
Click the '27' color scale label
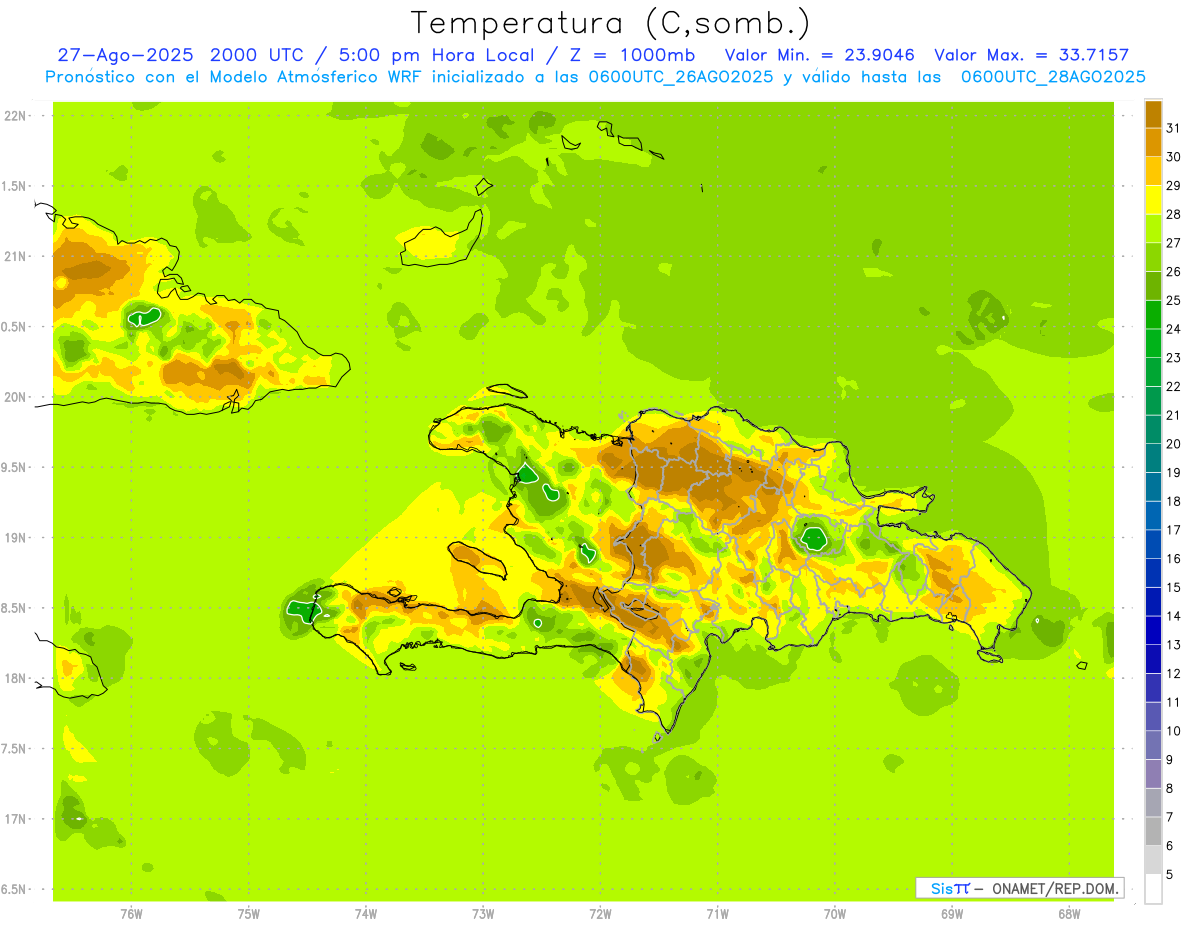click(1174, 243)
